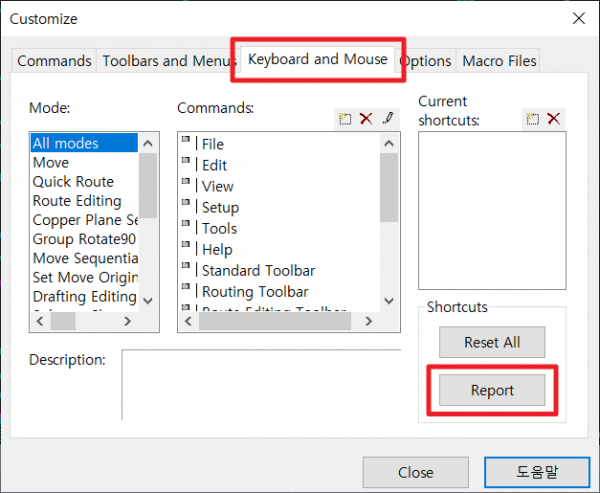Image resolution: width=600 pixels, height=493 pixels.
Task: Click the Commands list scroll-up arrow
Action: click(389, 142)
